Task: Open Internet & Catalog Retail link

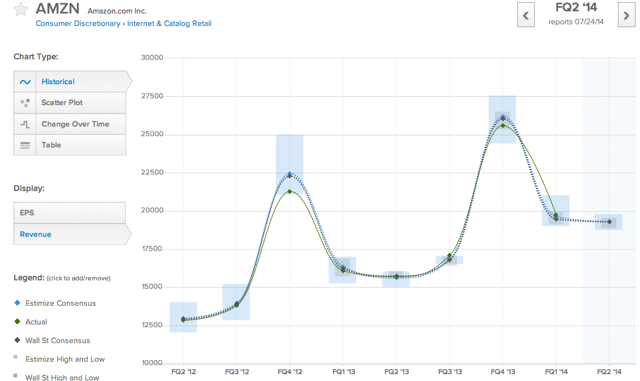Action: [x=169, y=24]
